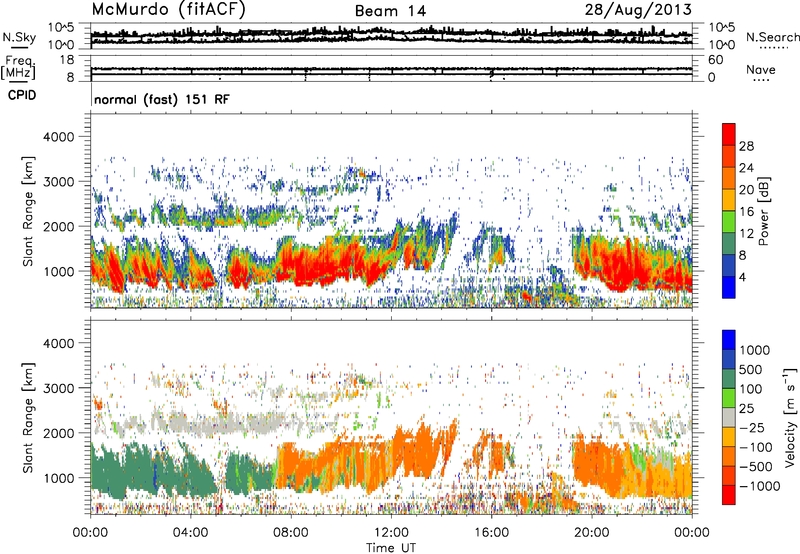The width and height of the screenshot is (800, 554).
Task: Click 'normal (fast) 151 RF' text
Action: [x=162, y=99]
